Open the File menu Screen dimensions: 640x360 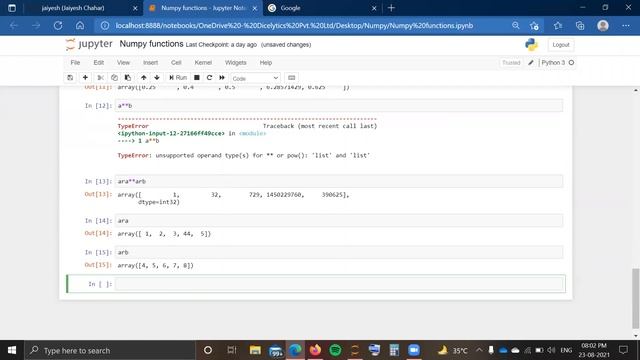[75, 62]
